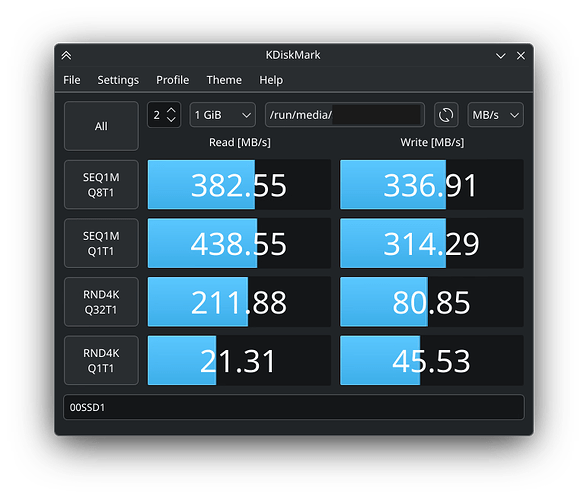Open the MB/s unit dropdown
The height and width of the screenshot is (500, 586).
click(495, 115)
